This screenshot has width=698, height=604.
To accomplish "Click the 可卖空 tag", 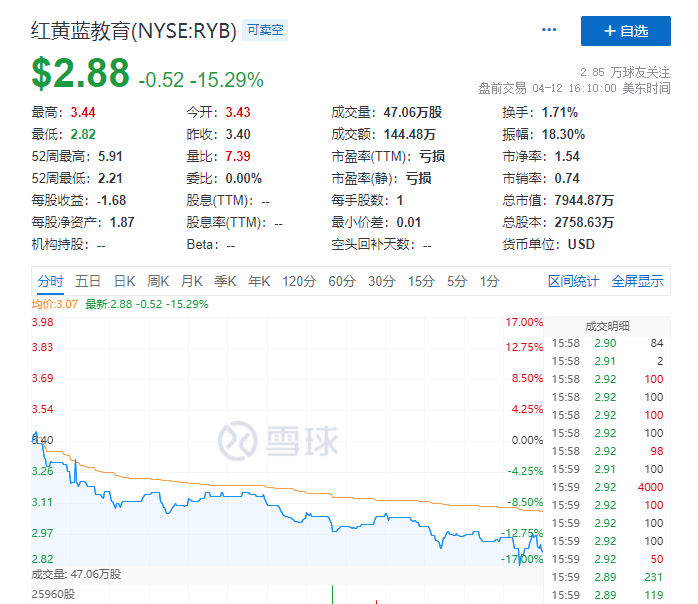I will click(x=266, y=31).
